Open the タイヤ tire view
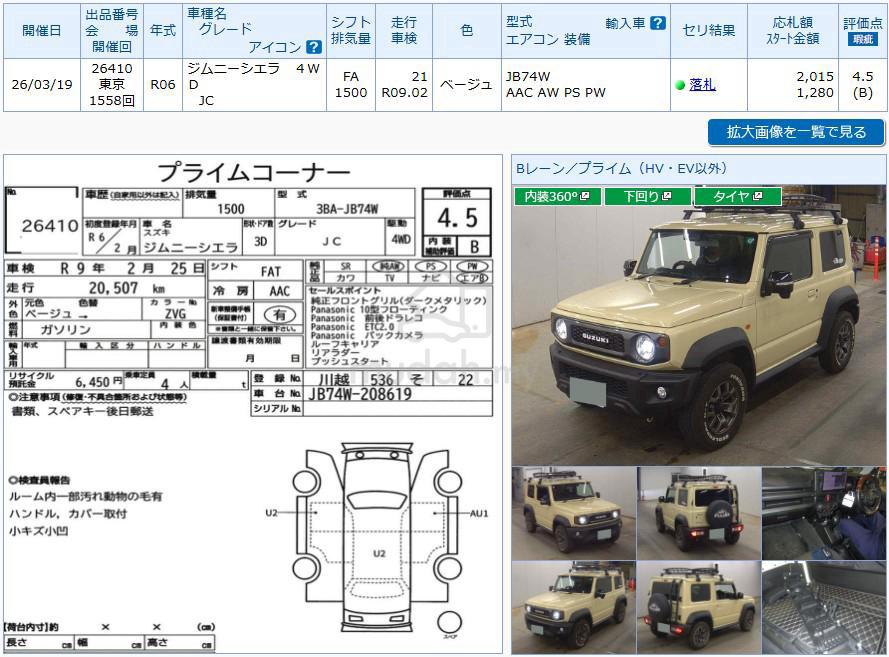The width and height of the screenshot is (889, 657). tap(738, 196)
